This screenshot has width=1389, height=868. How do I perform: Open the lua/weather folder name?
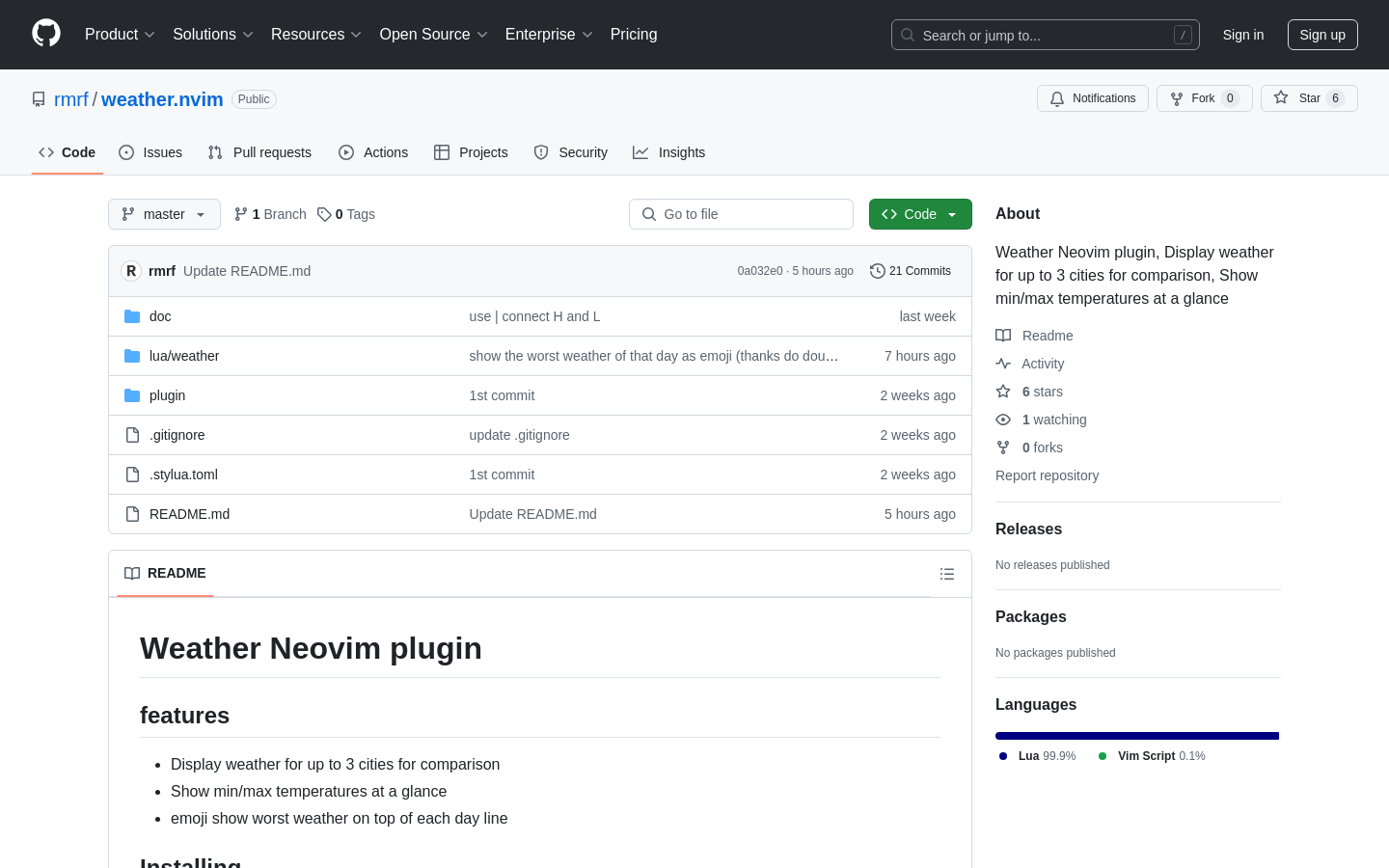point(184,356)
